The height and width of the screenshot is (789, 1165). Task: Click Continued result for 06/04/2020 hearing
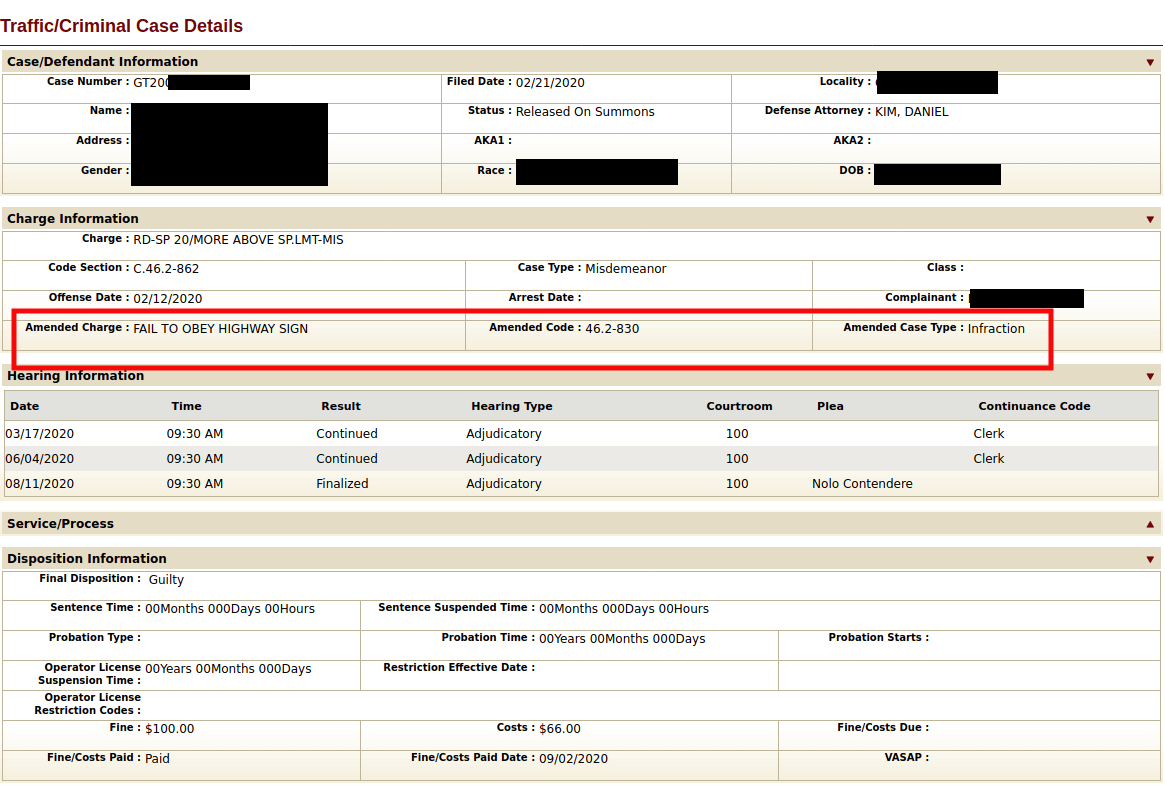(347, 459)
